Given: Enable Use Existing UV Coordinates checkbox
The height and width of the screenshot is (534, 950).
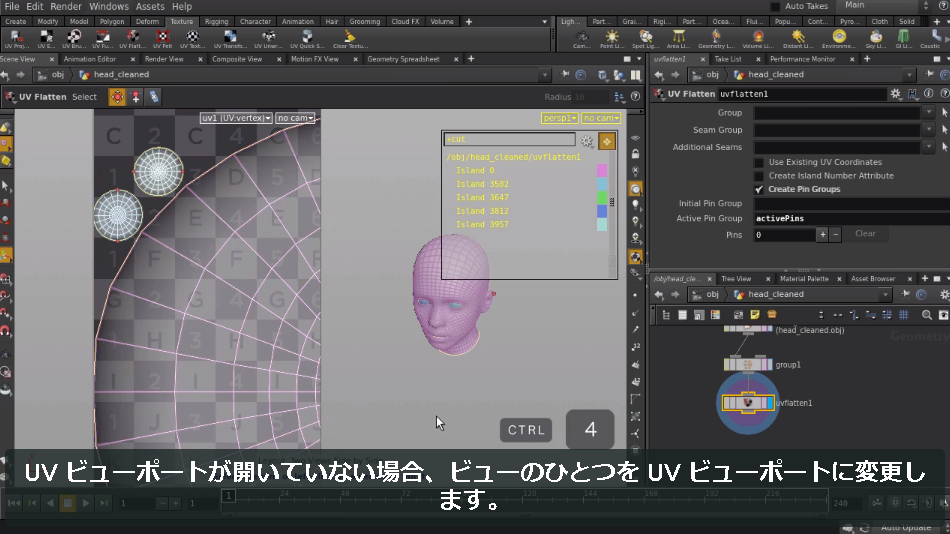Looking at the screenshot, I should [x=759, y=162].
